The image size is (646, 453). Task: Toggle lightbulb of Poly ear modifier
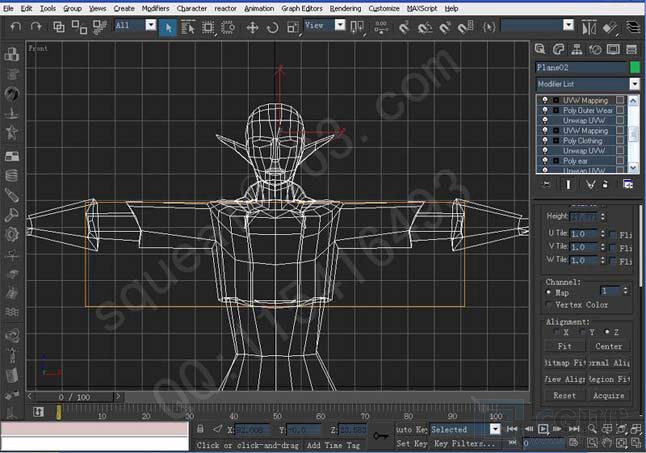[x=545, y=161]
